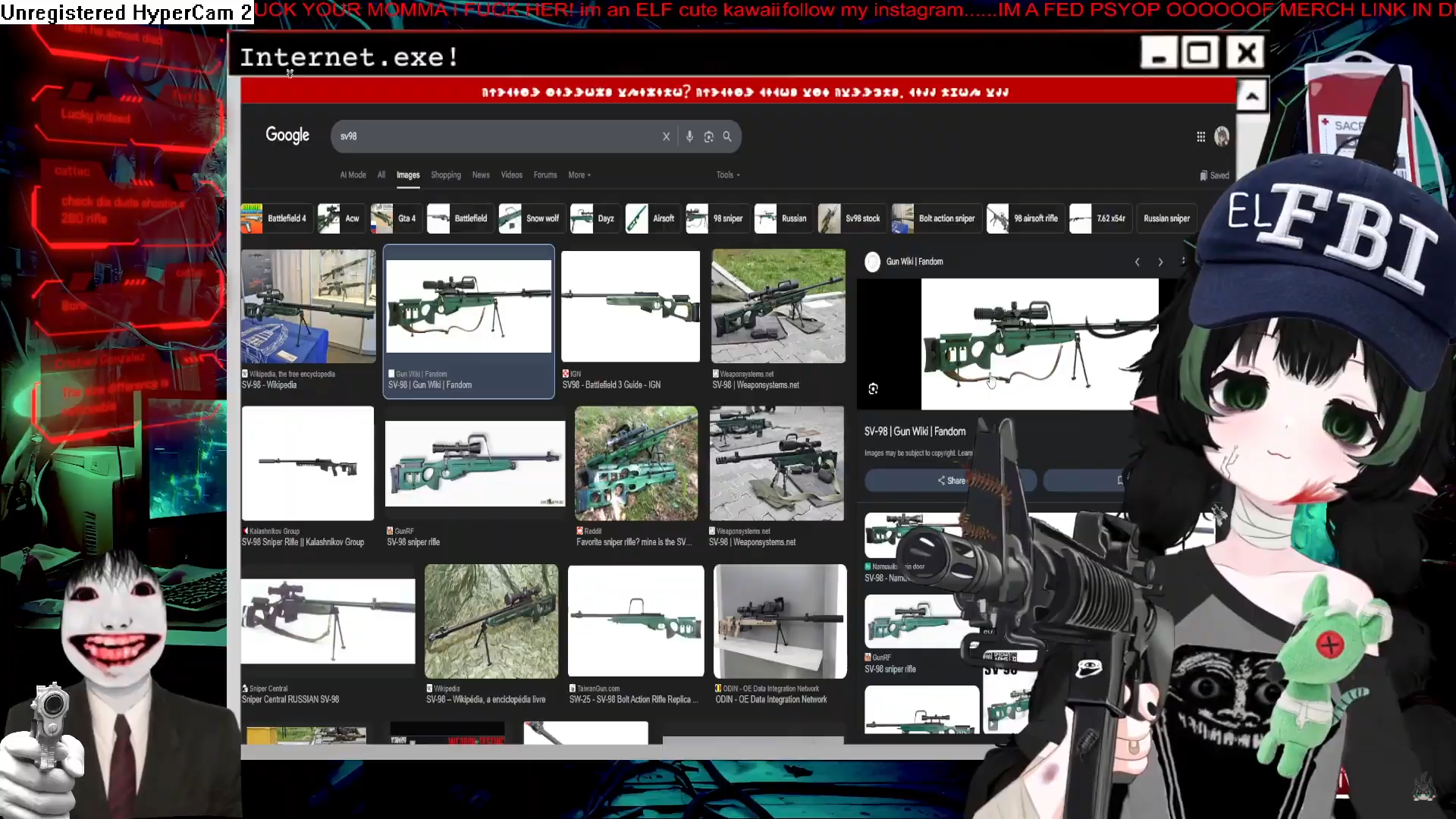
Task: Click the magnifier search icon
Action: tap(727, 136)
